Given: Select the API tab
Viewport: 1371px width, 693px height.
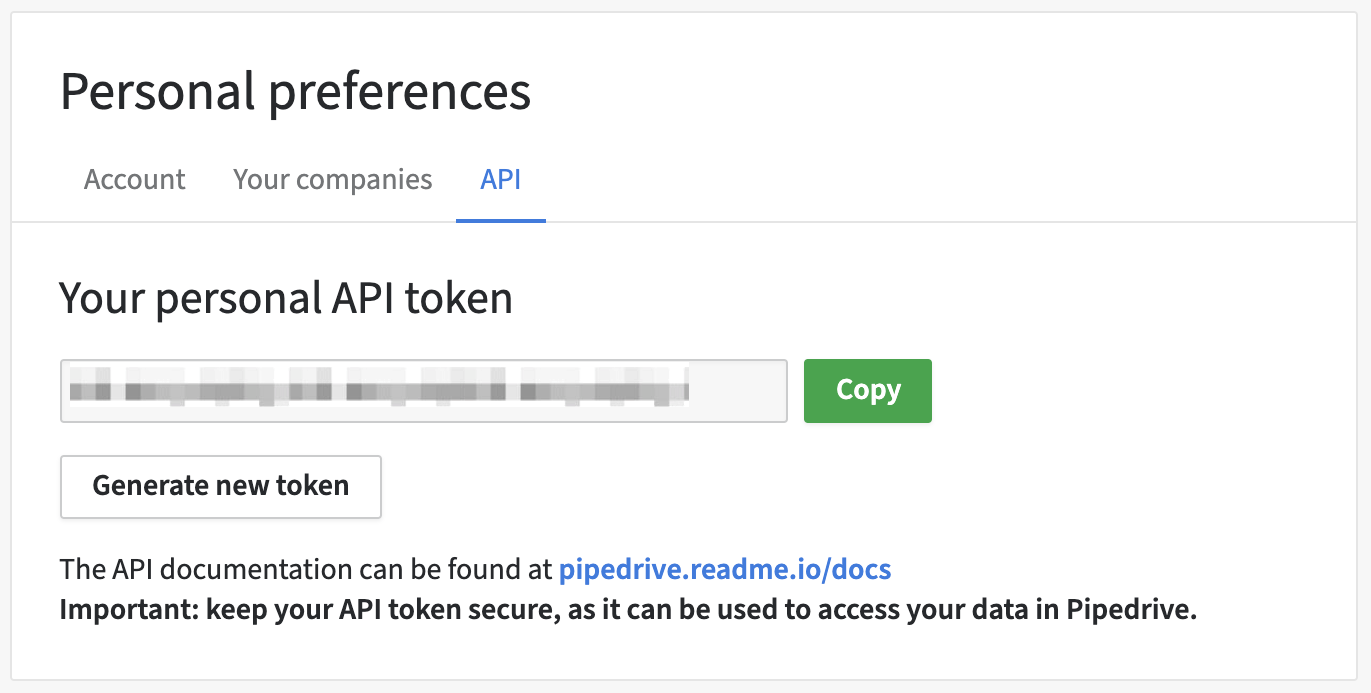Looking at the screenshot, I should pos(500,179).
